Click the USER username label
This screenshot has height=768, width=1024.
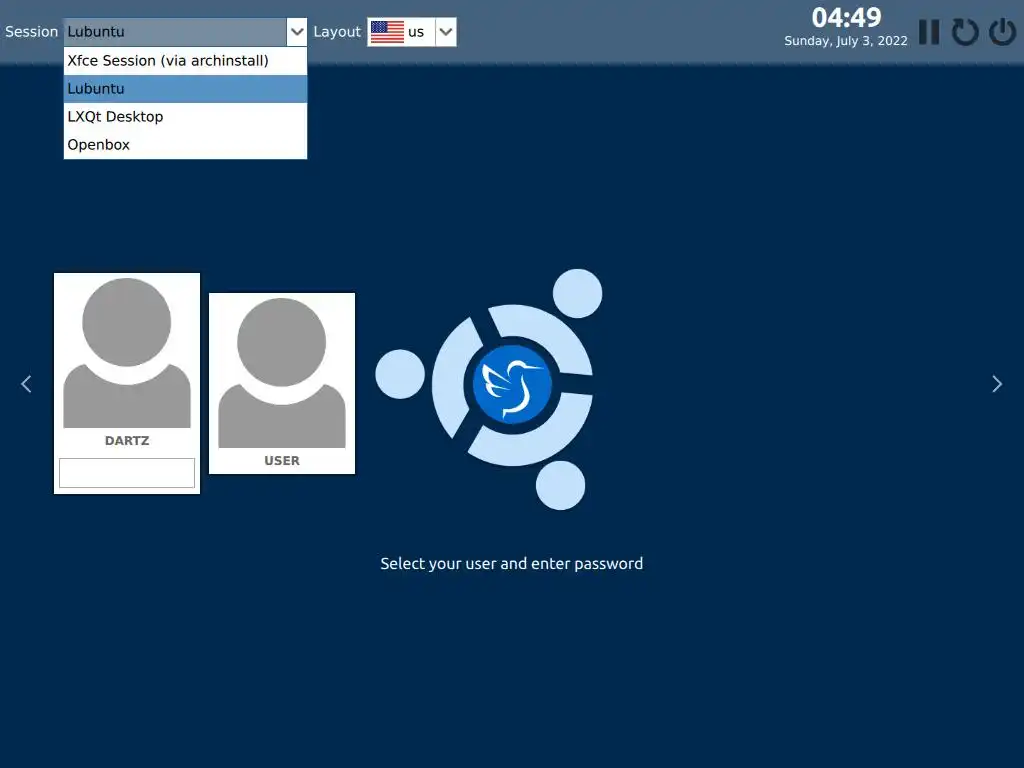coord(281,461)
